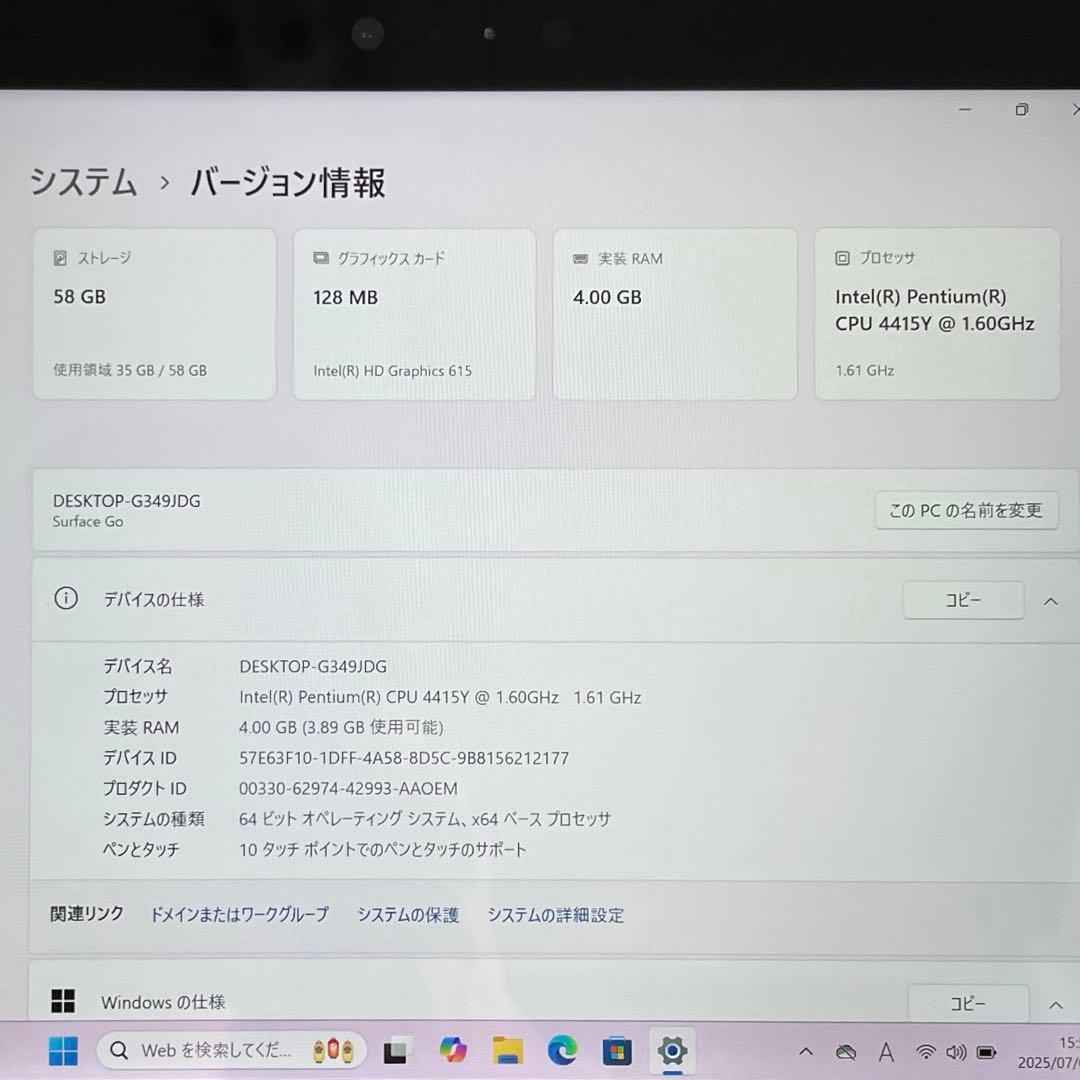
Task: Click この PC の名前を変更 button
Action: (966, 510)
